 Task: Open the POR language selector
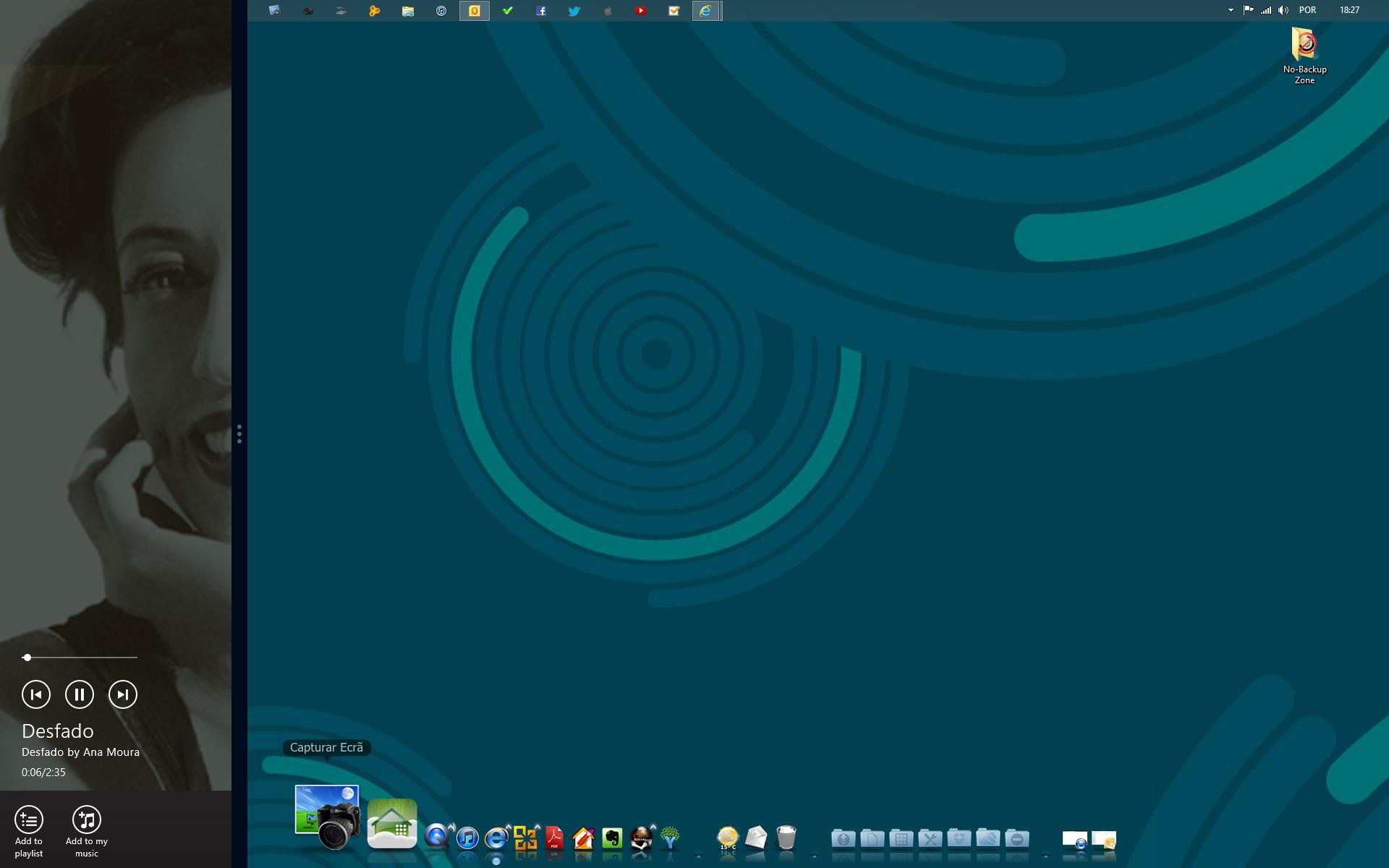(x=1307, y=10)
